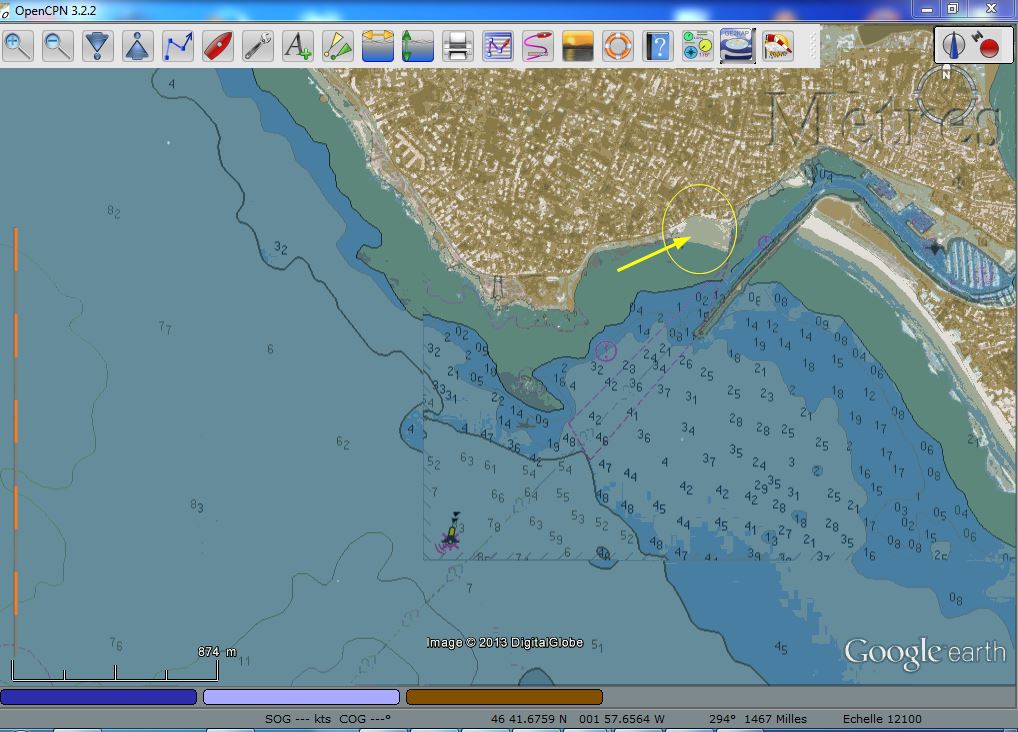Open the Settings wrench toolbox
Screen dimensions: 1018x732
point(258,46)
